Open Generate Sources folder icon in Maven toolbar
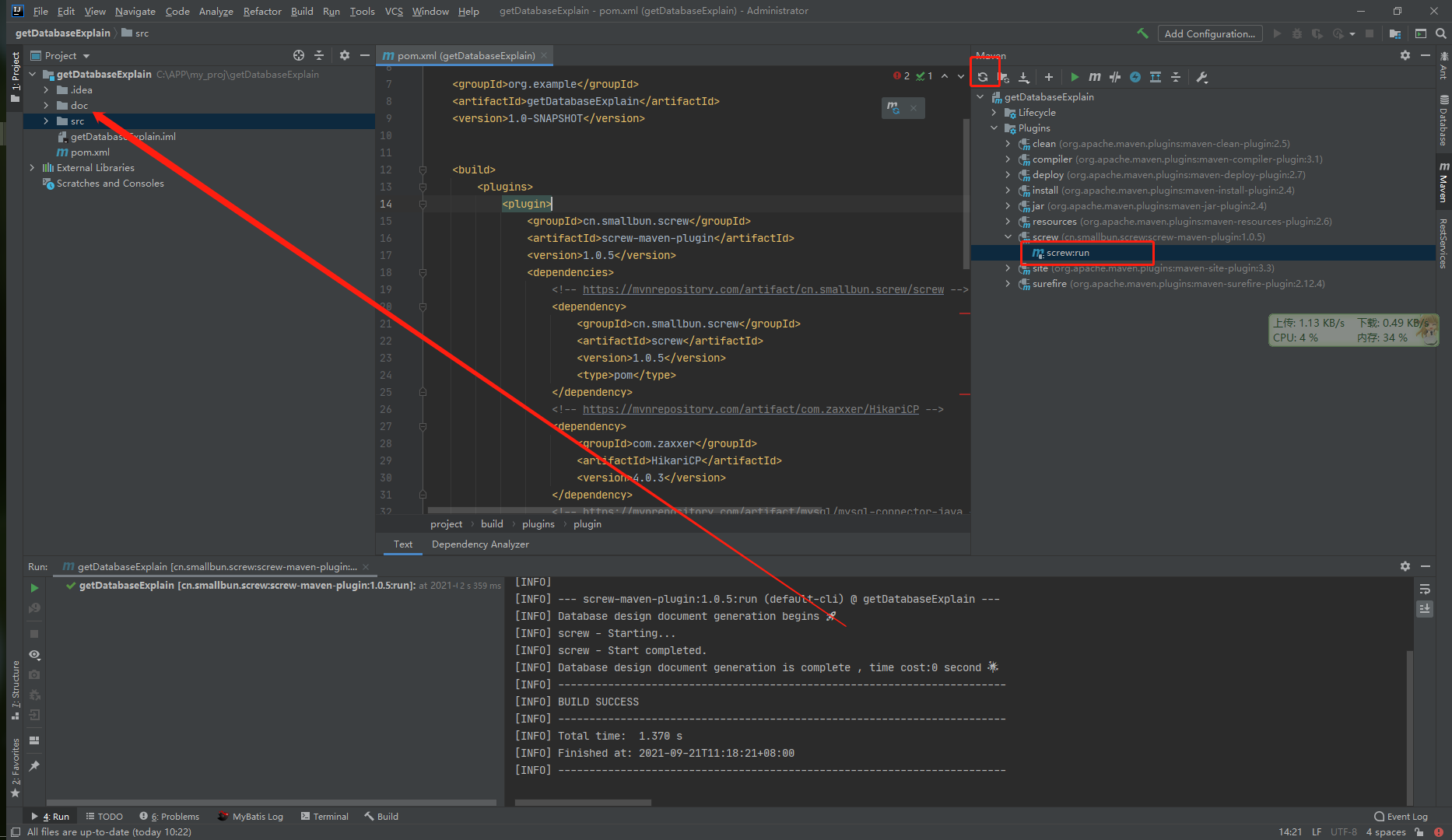Screen dimensions: 1452x840 (1004, 77)
